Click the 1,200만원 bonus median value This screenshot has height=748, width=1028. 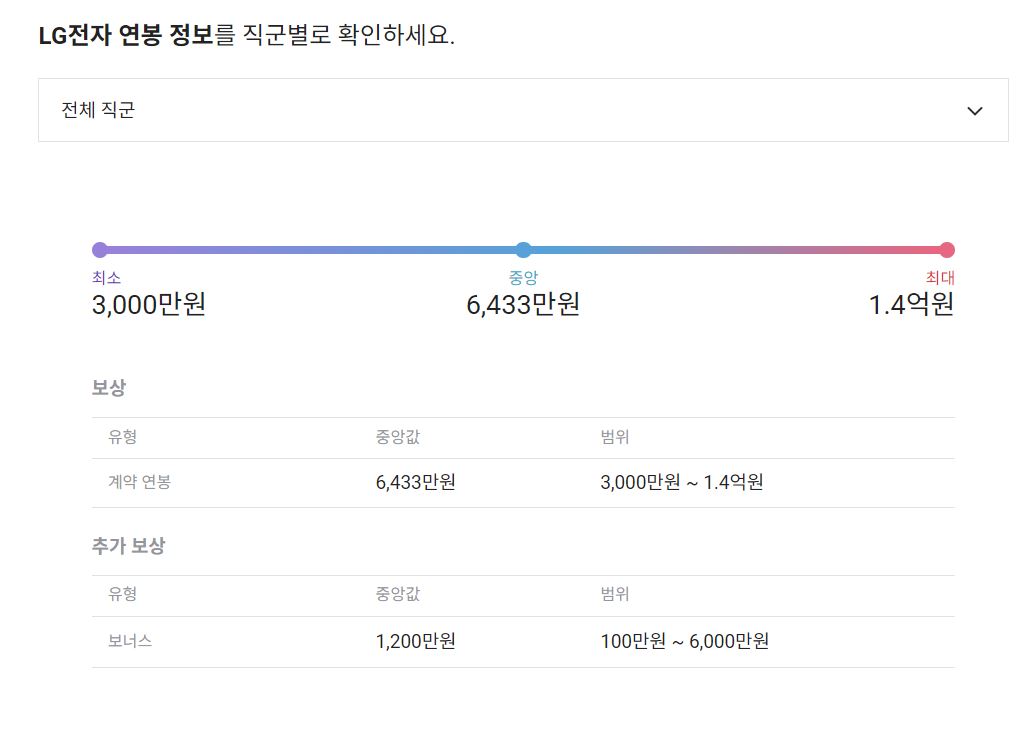[x=415, y=642]
